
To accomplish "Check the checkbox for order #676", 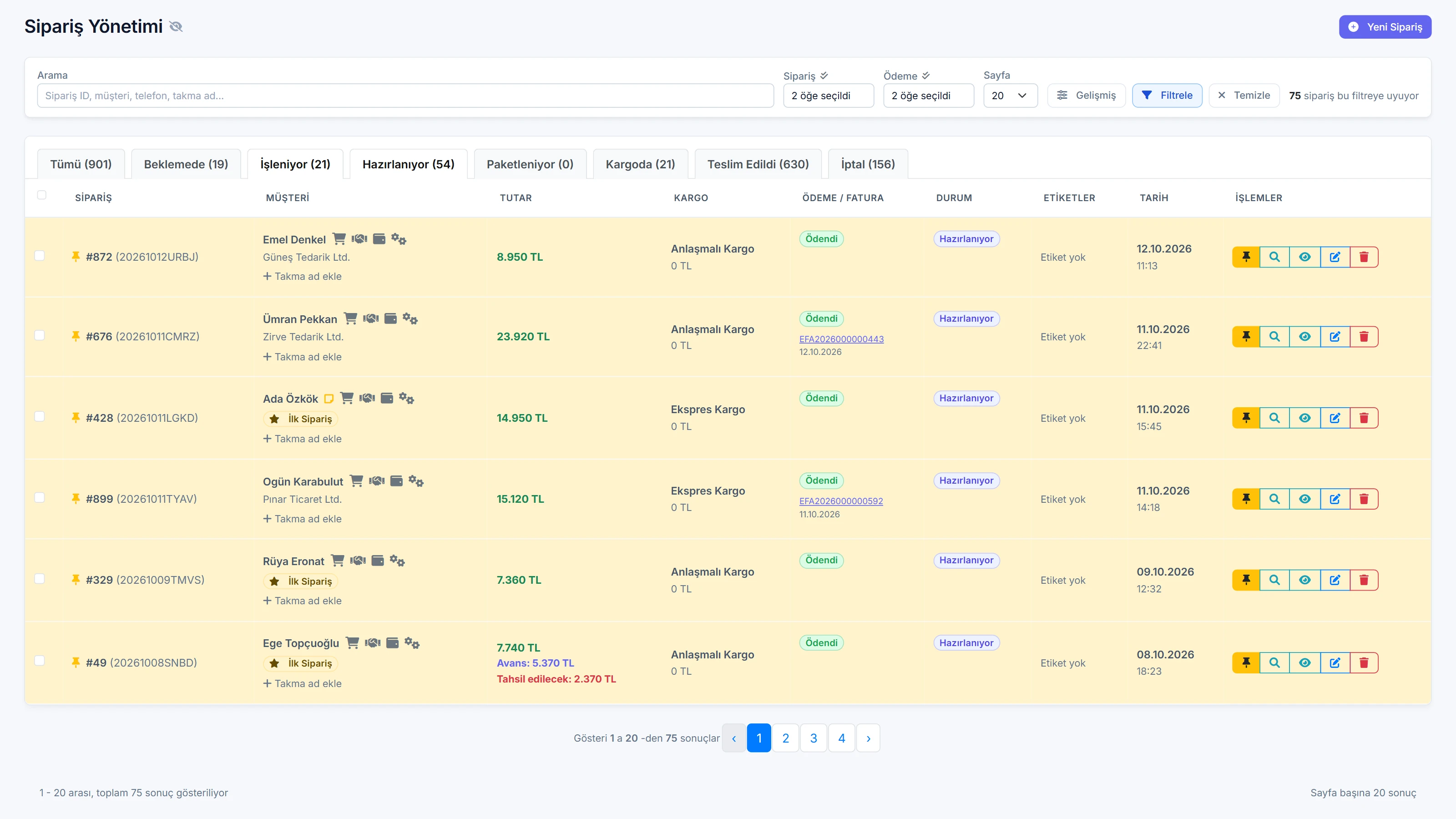I will click(x=40, y=335).
